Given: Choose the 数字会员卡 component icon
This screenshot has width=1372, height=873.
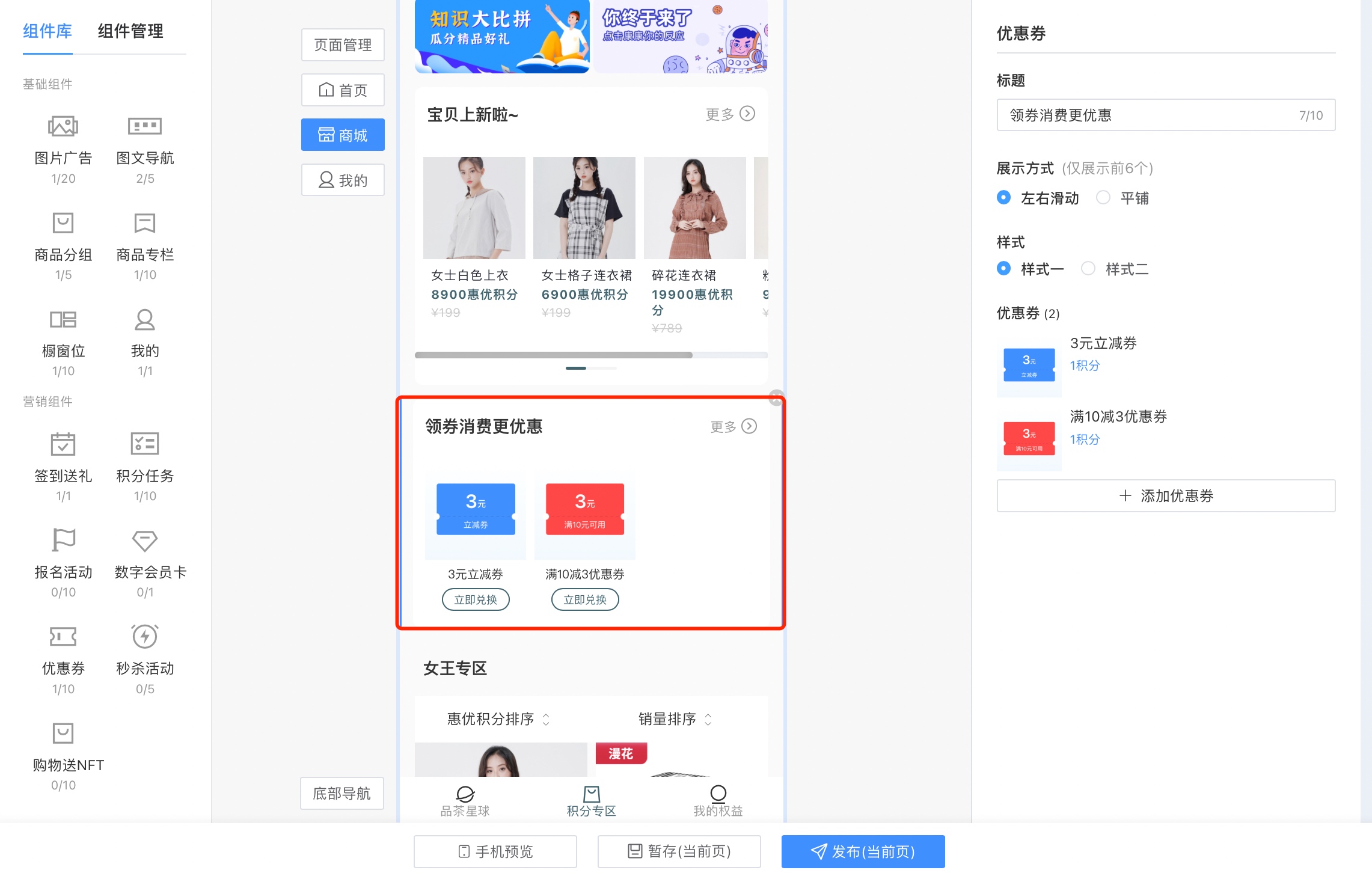Looking at the screenshot, I should point(145,541).
